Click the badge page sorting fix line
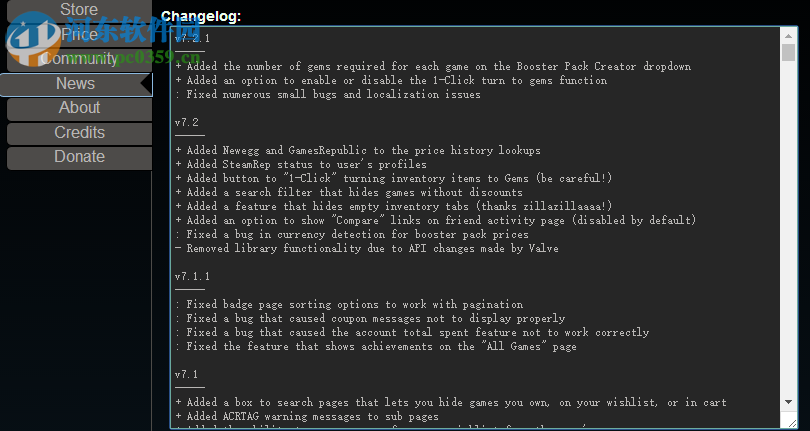 click(x=348, y=304)
